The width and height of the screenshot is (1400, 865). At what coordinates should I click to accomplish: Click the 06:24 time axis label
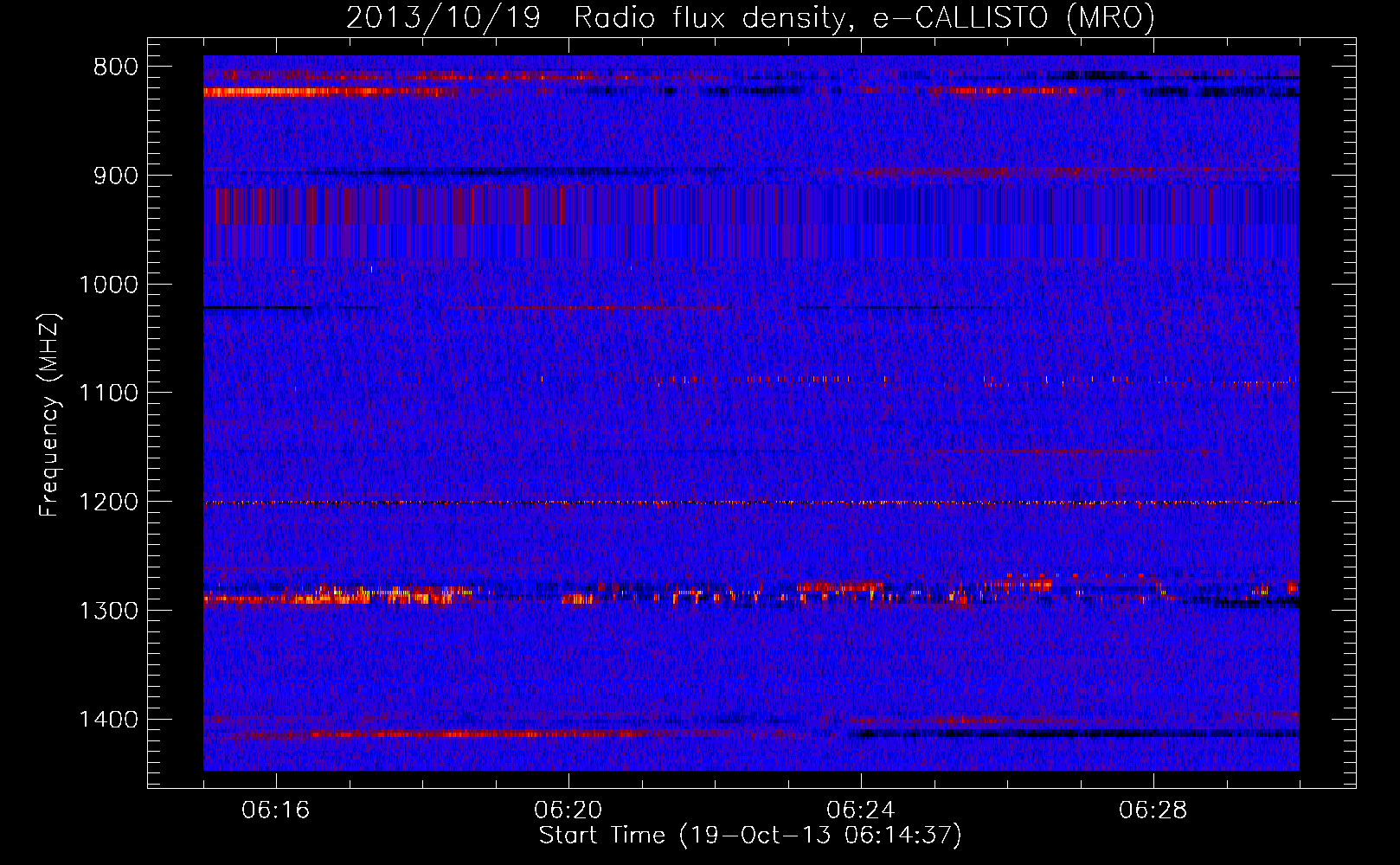coord(861,811)
